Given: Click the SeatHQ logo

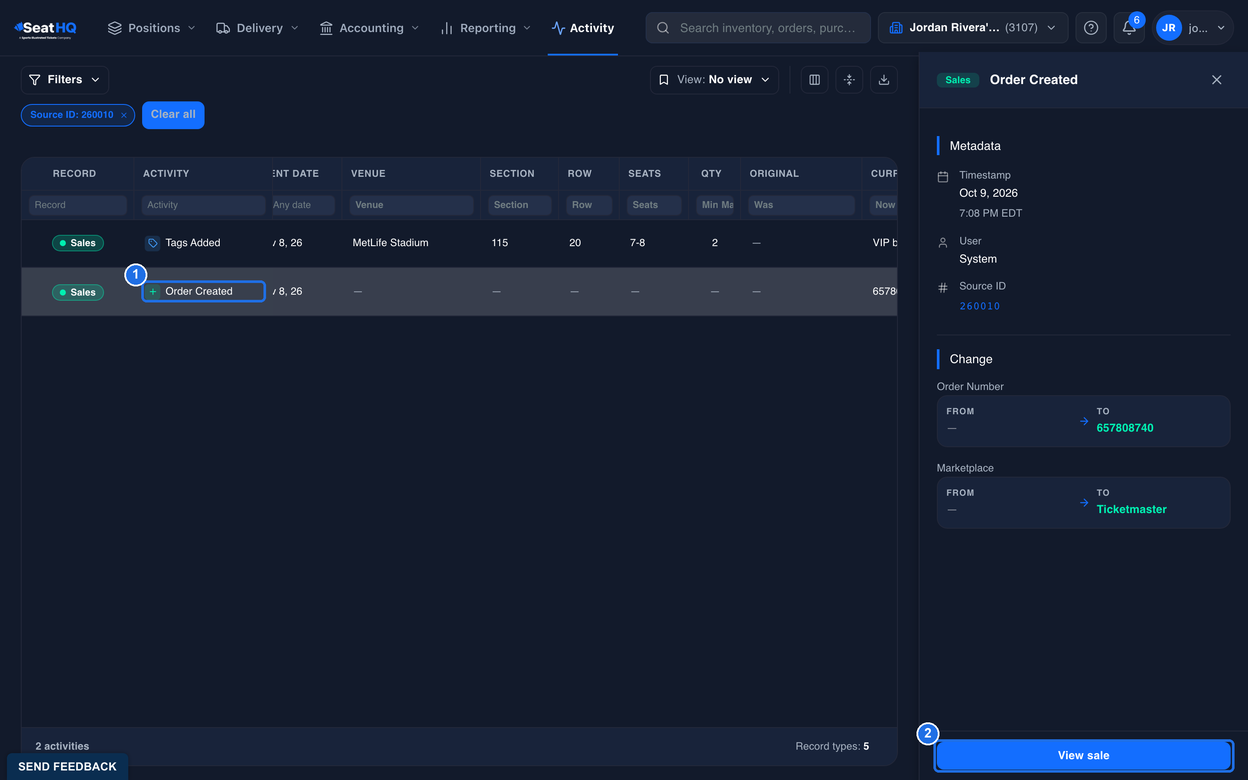Looking at the screenshot, I should pyautogui.click(x=45, y=29).
